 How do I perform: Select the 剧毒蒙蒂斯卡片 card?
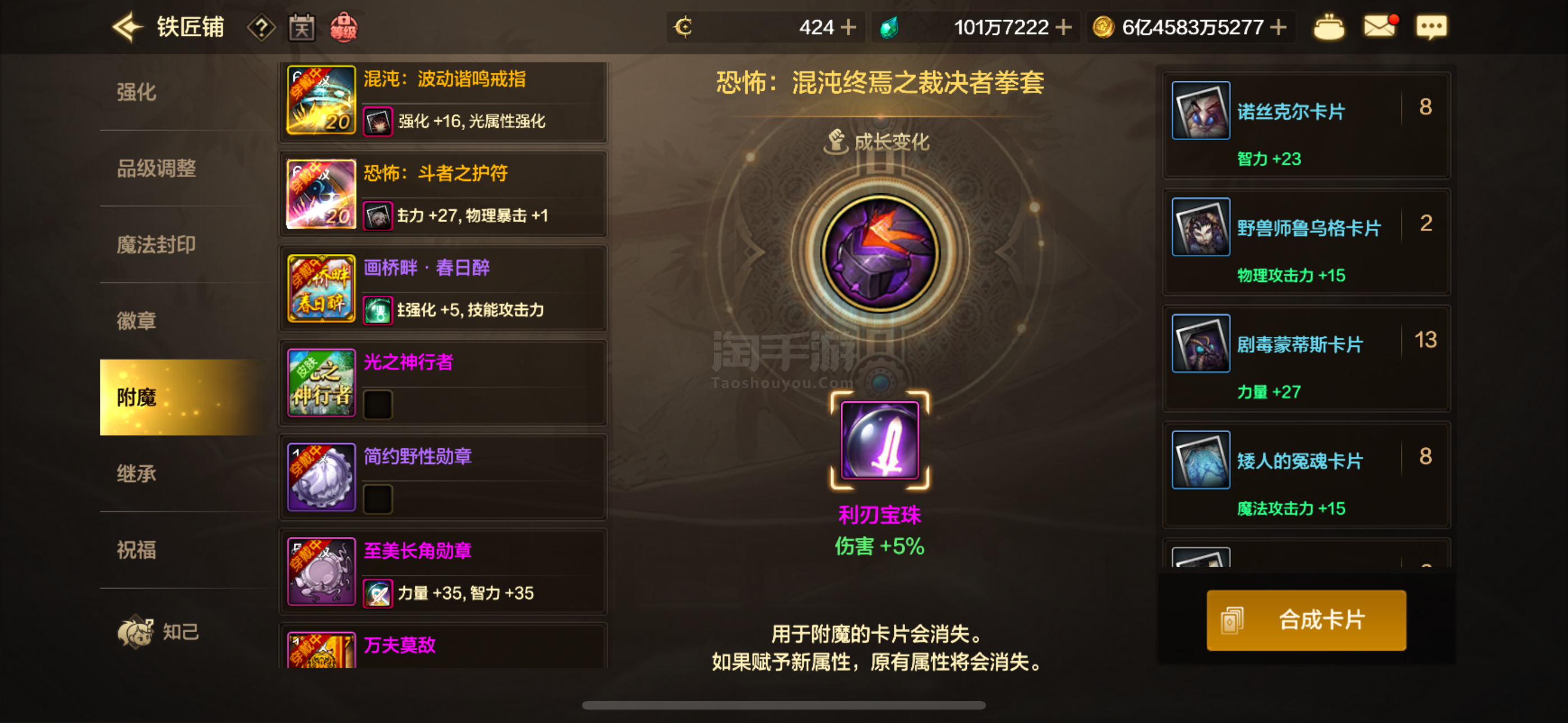[1306, 359]
